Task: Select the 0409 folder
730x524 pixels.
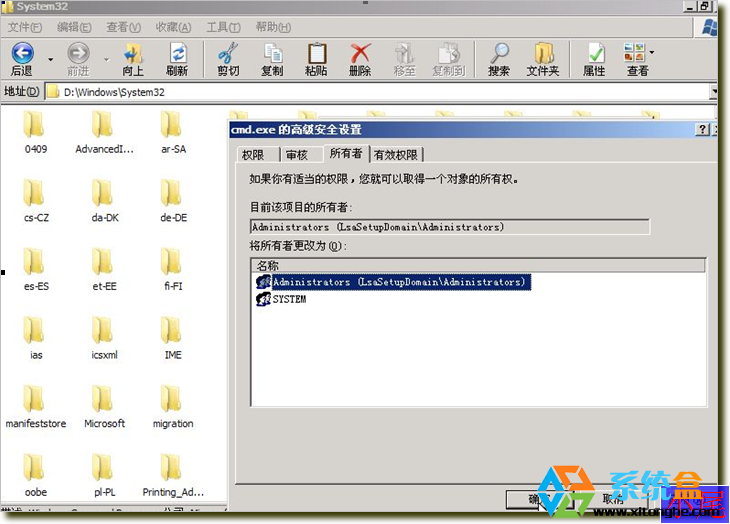Action: 35,132
